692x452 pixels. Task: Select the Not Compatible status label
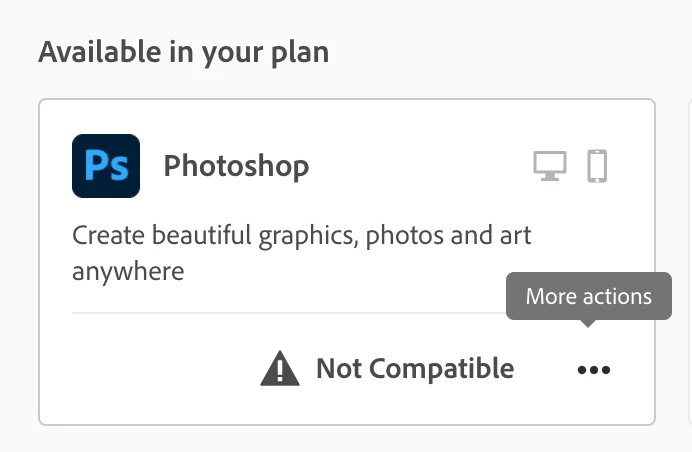pos(415,368)
